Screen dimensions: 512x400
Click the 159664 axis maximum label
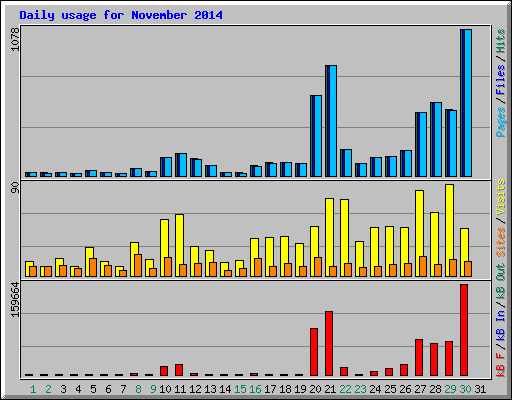click(15, 300)
